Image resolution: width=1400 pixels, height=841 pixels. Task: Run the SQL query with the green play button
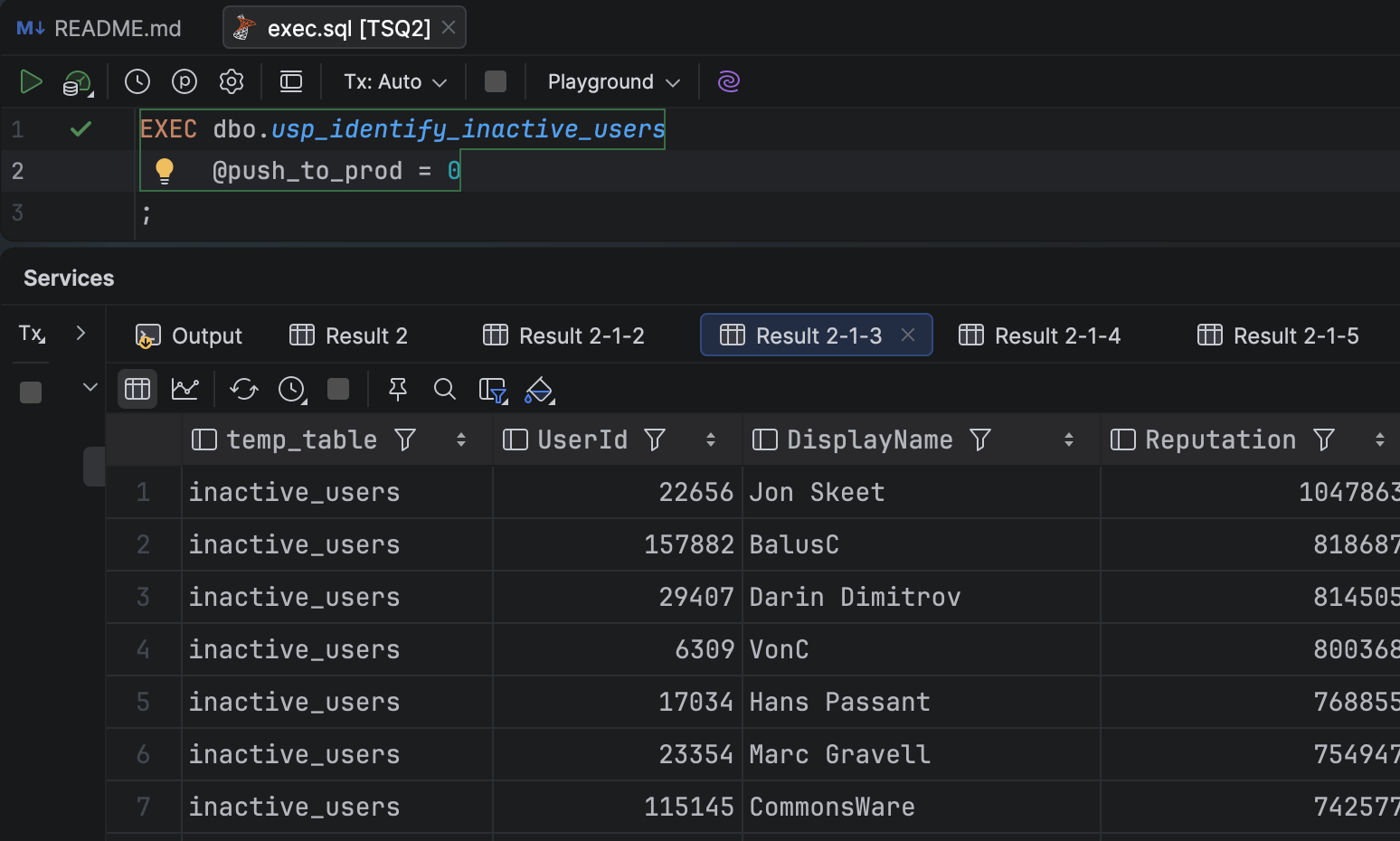30,81
